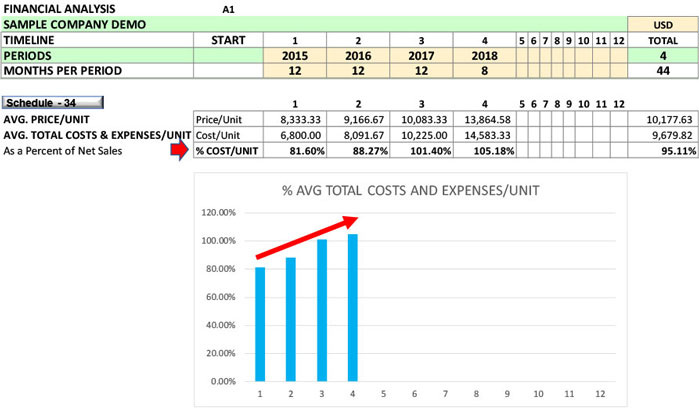Image resolution: width=699 pixels, height=409 pixels.
Task: Select the As a Percent of Net Sales label
Action: click(63, 151)
